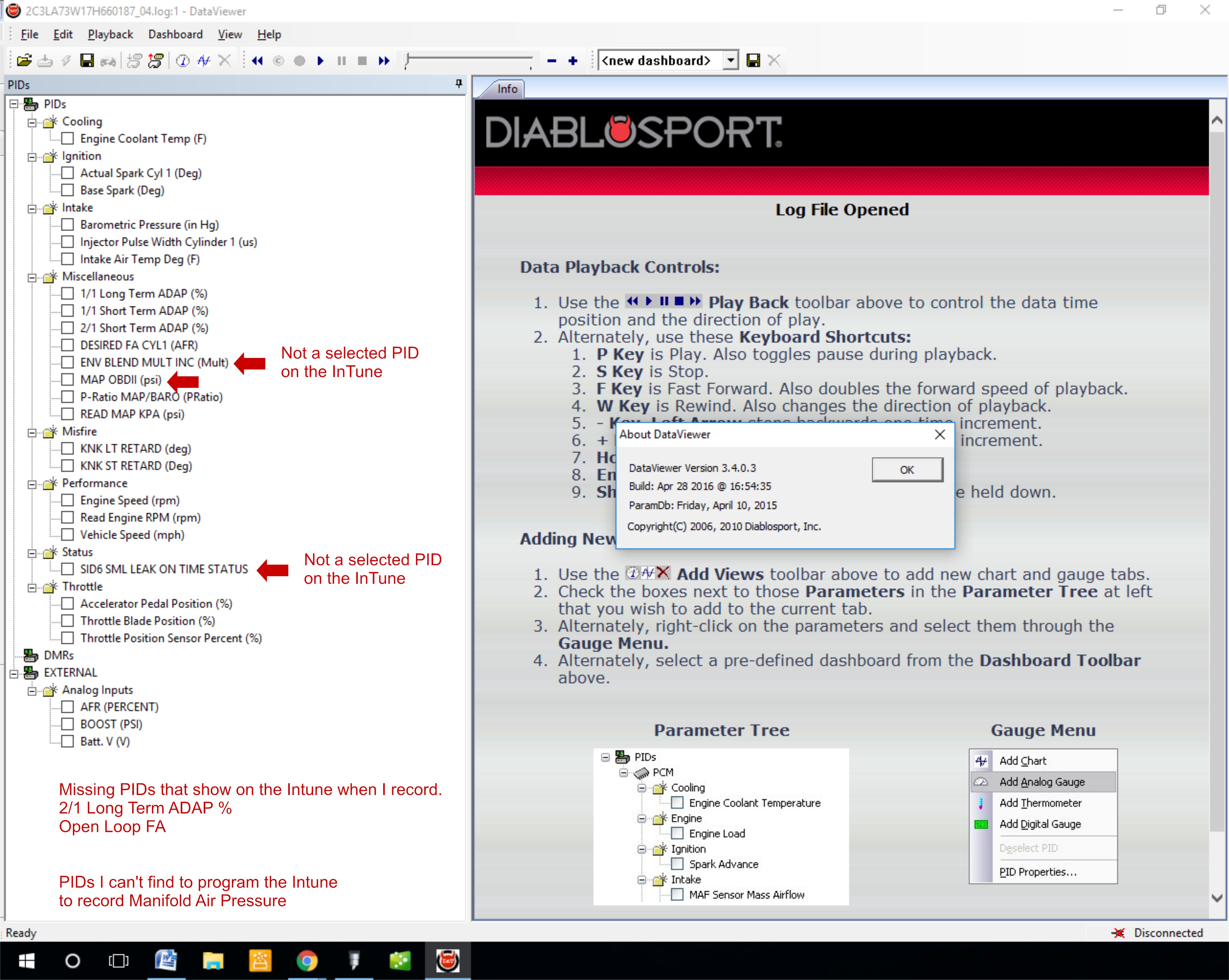Click the record circle button in toolbar

(x=299, y=61)
